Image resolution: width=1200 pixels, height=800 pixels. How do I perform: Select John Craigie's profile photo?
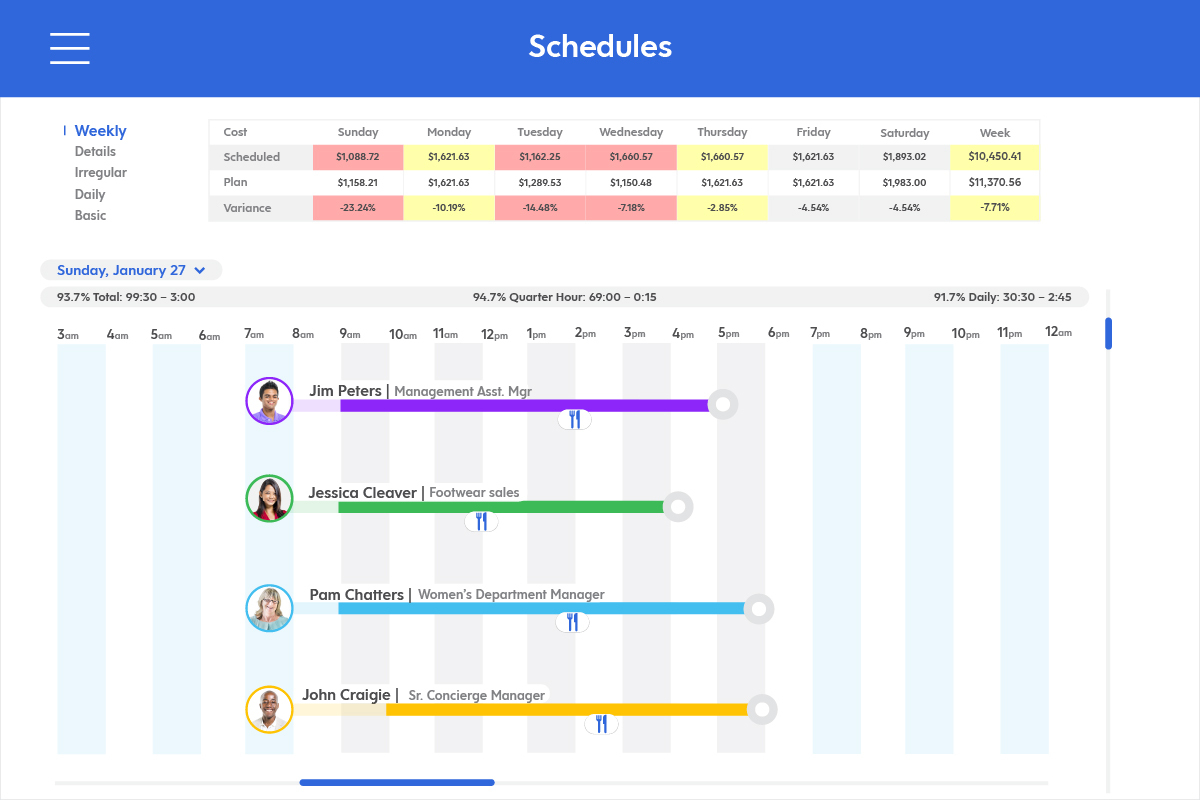pyautogui.click(x=269, y=709)
